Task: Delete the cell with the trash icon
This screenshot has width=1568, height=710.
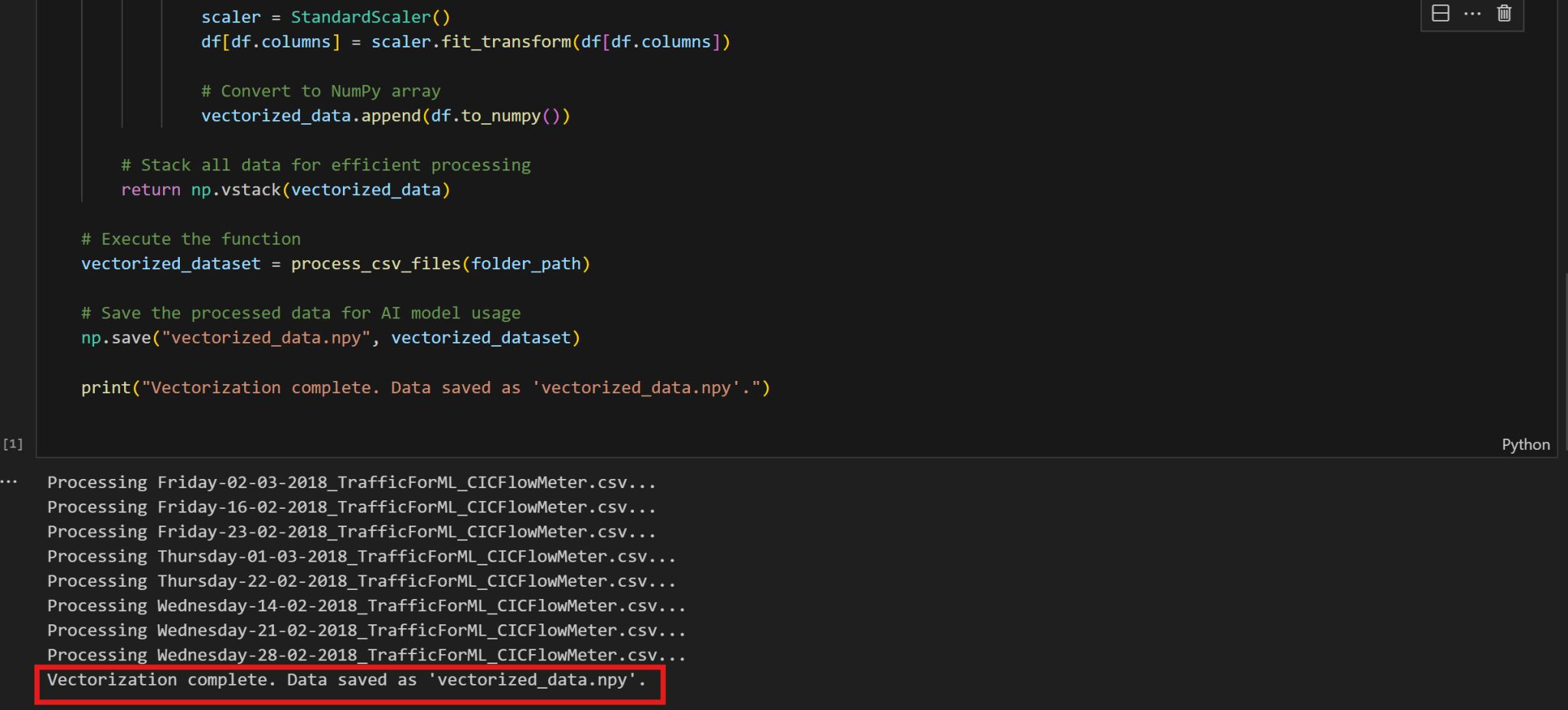Action: point(1504,13)
